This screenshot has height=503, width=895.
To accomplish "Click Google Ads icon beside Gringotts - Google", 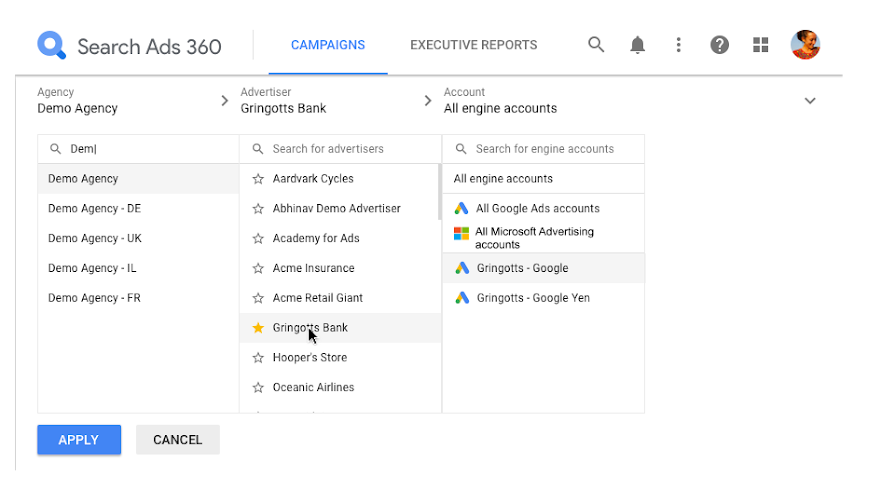I will (462, 268).
